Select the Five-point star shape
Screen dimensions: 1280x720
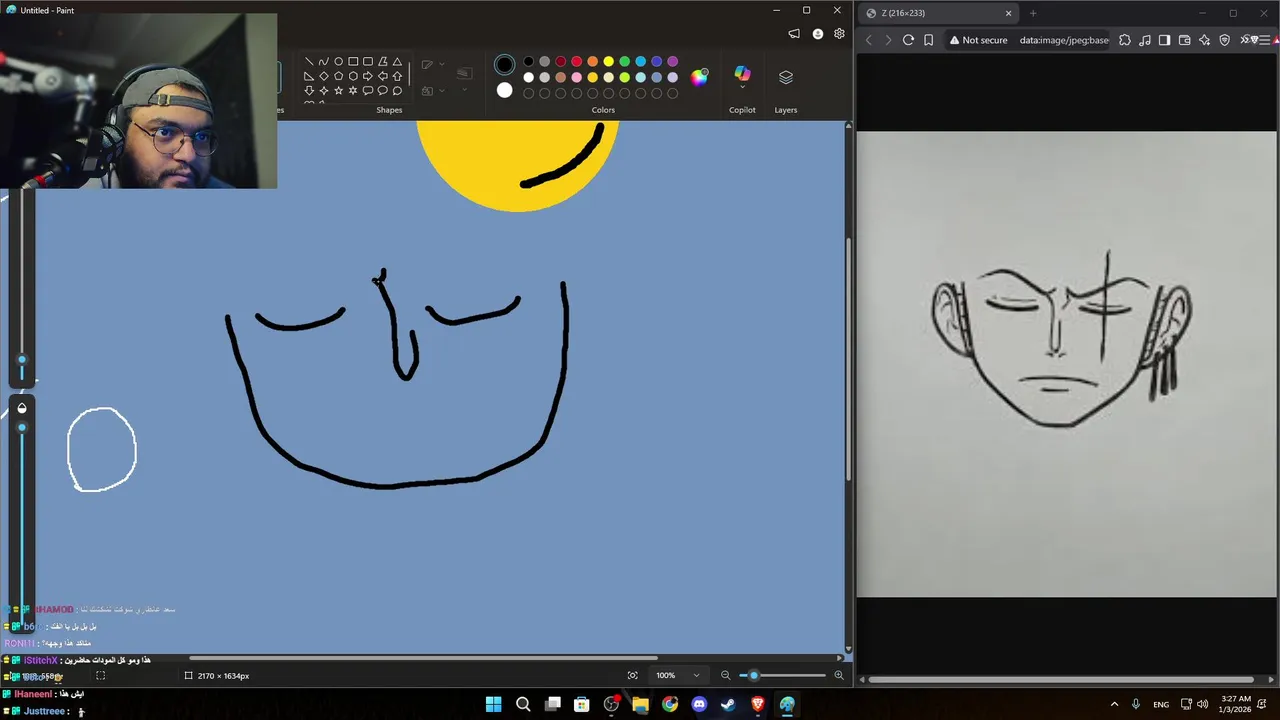pos(338,91)
